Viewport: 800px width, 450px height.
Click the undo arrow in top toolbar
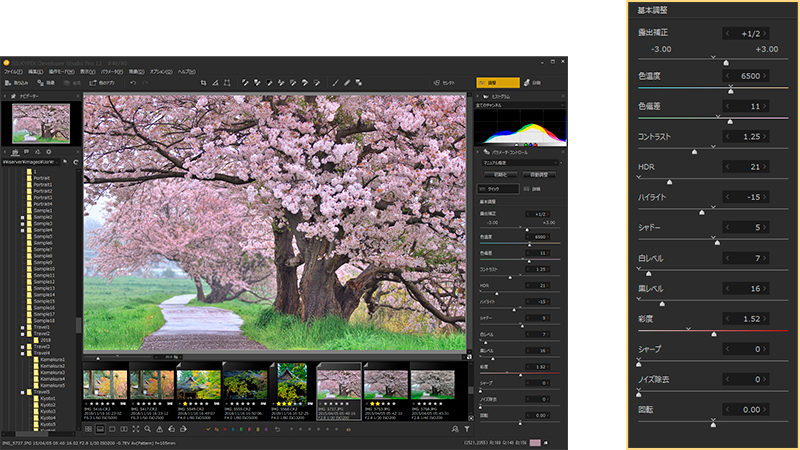pyautogui.click(x=133, y=83)
